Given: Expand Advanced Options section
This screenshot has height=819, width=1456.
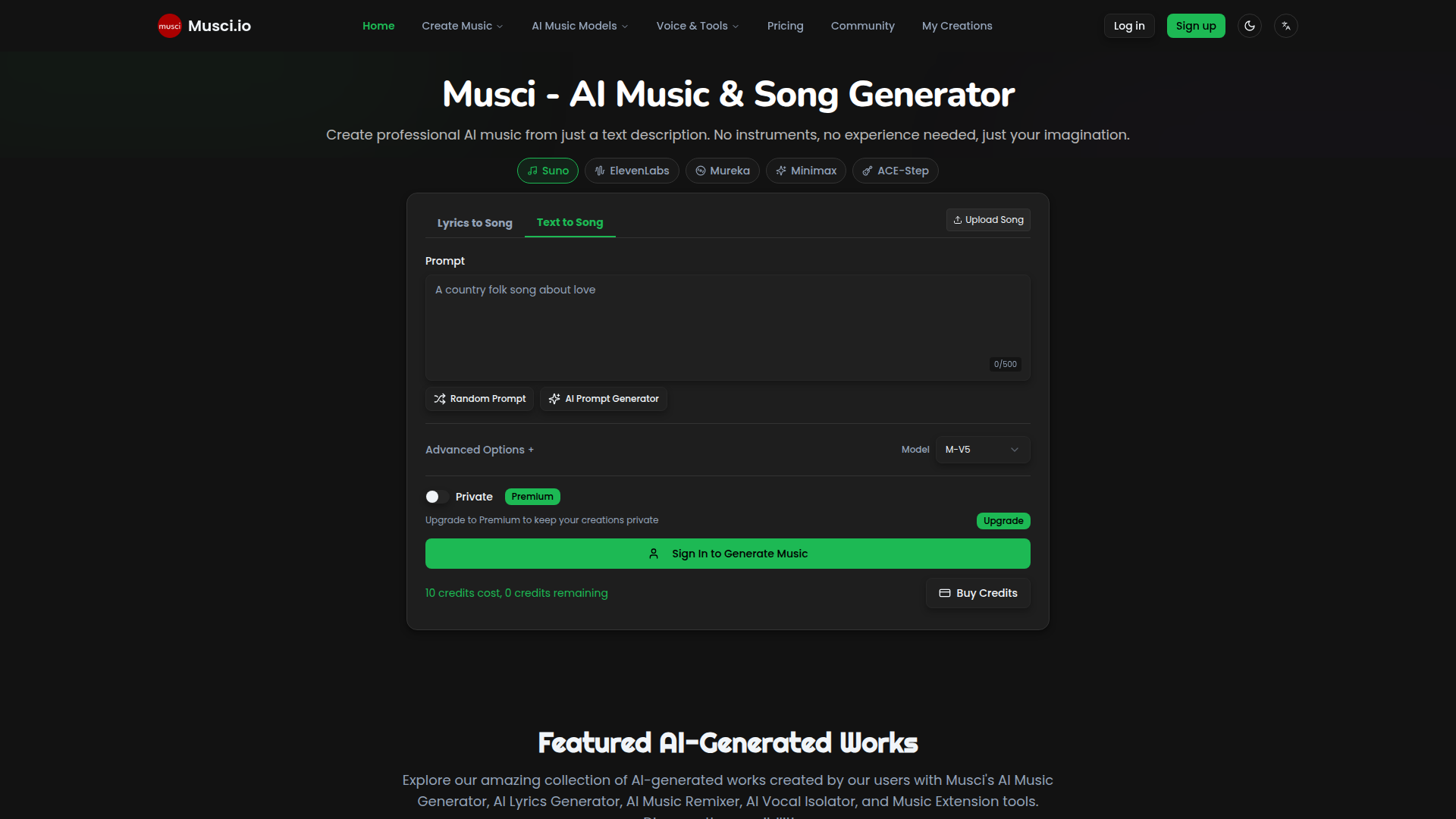Looking at the screenshot, I should click(x=479, y=450).
